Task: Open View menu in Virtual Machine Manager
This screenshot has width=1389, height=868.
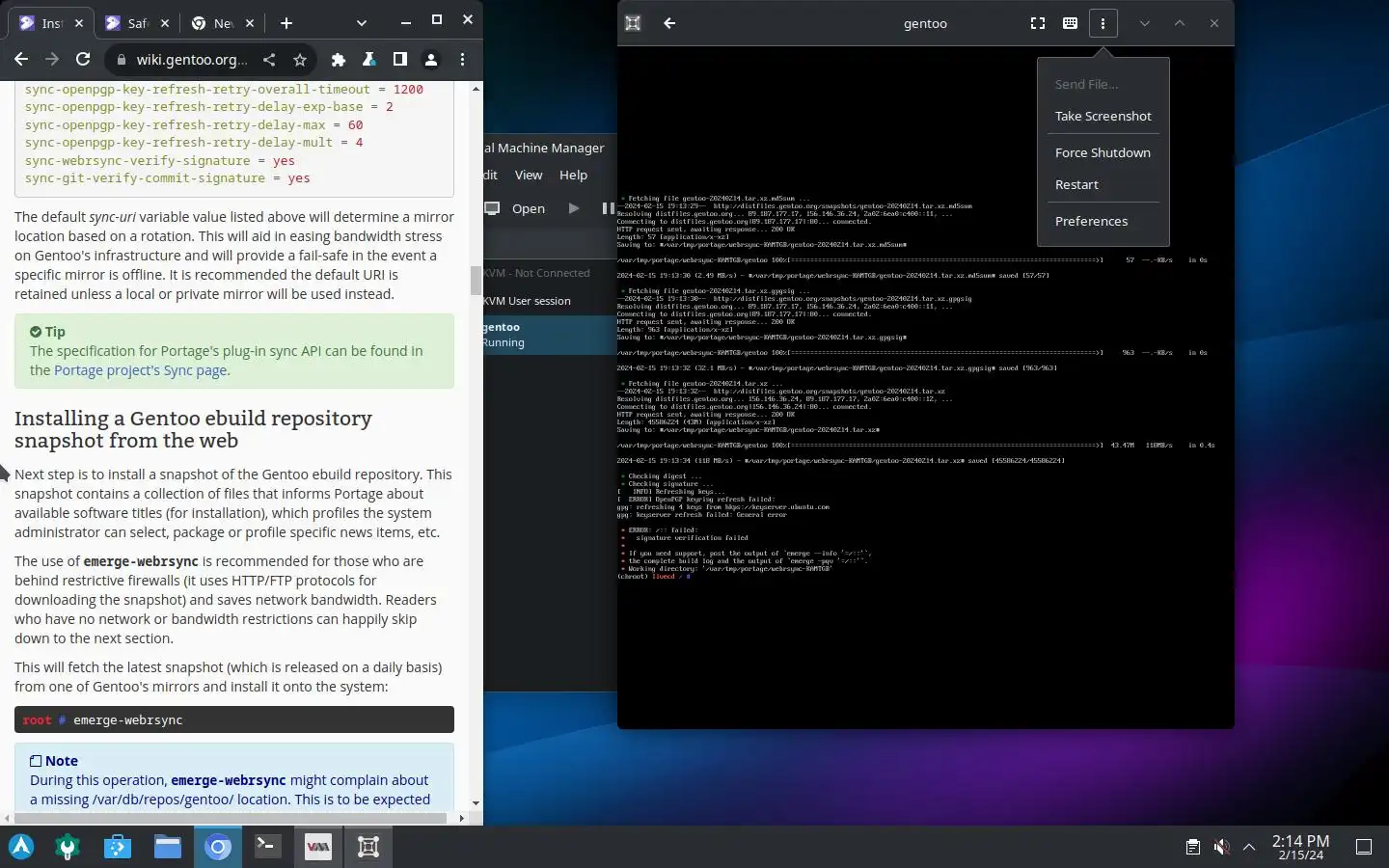Action: 529,175
